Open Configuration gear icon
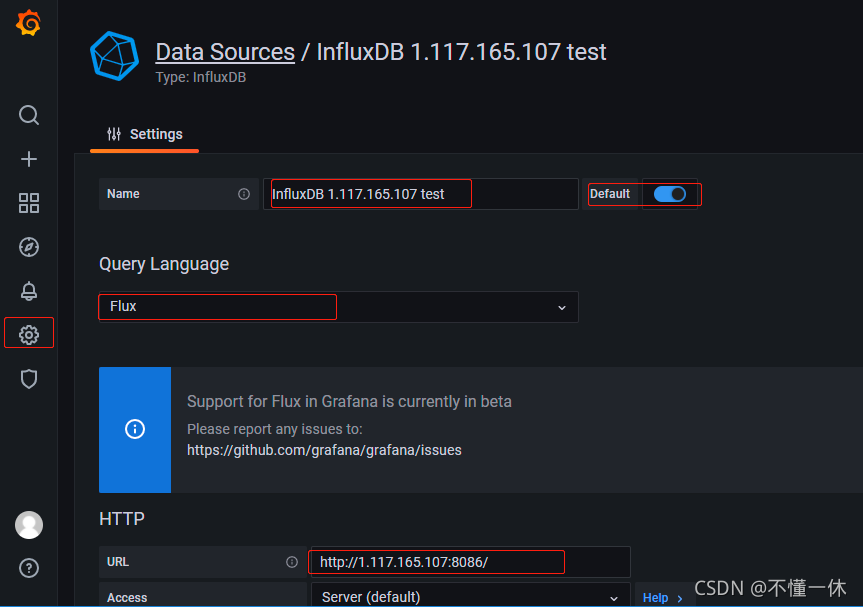The height and width of the screenshot is (607, 863). pyautogui.click(x=29, y=335)
